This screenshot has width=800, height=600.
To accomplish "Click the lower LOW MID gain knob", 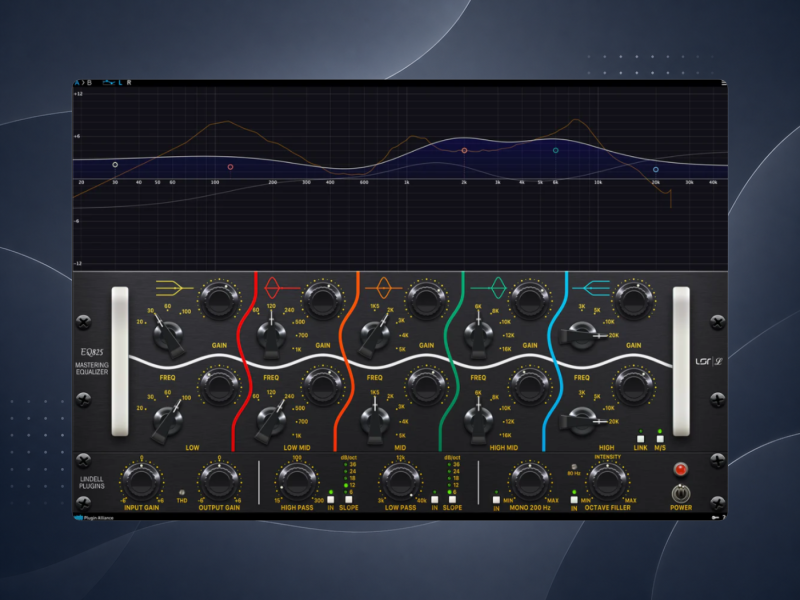I will coord(322,386).
